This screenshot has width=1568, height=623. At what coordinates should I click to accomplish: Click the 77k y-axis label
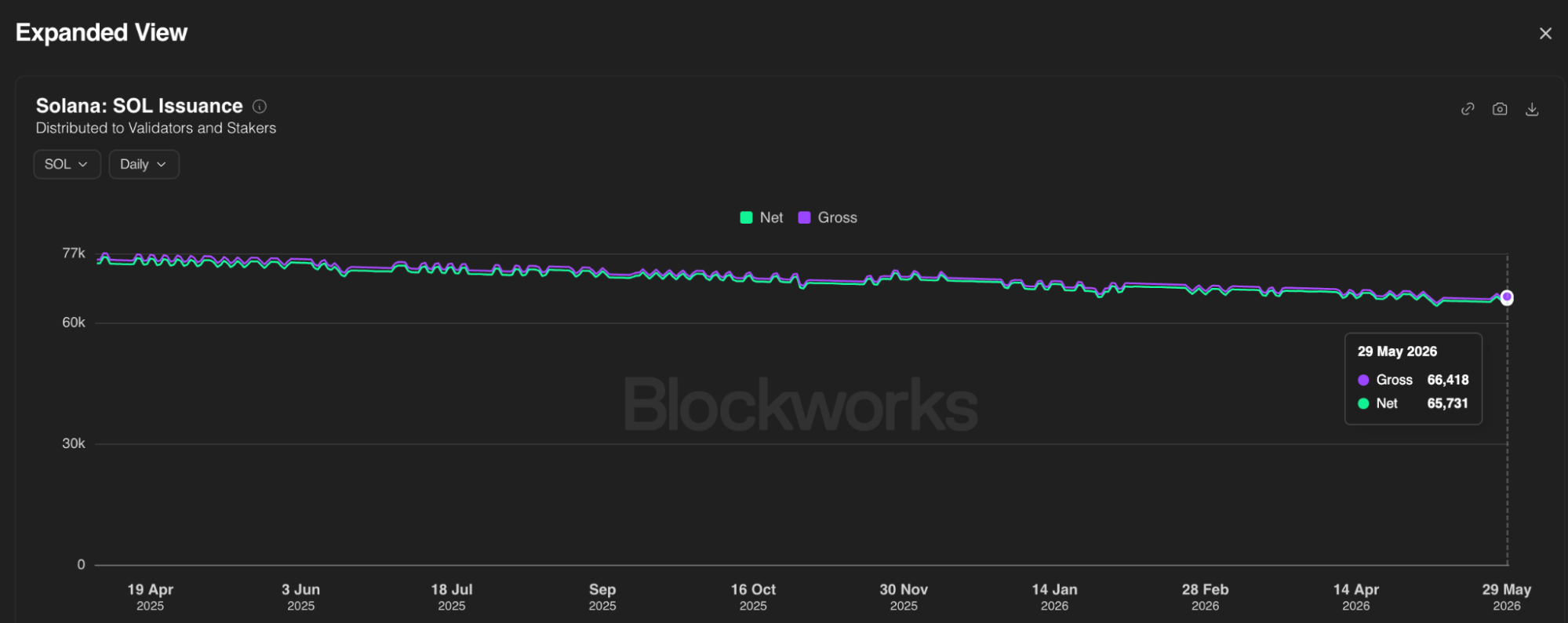pyautogui.click(x=74, y=253)
